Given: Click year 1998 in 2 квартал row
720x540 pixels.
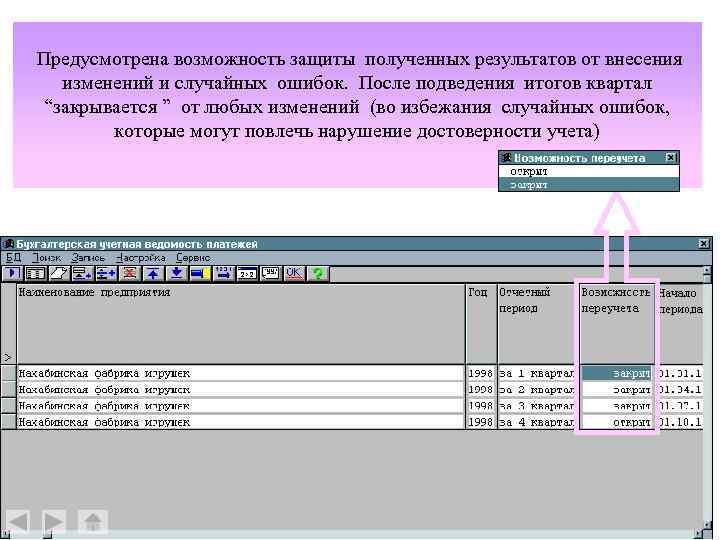Looking at the screenshot, I should (x=481, y=389).
